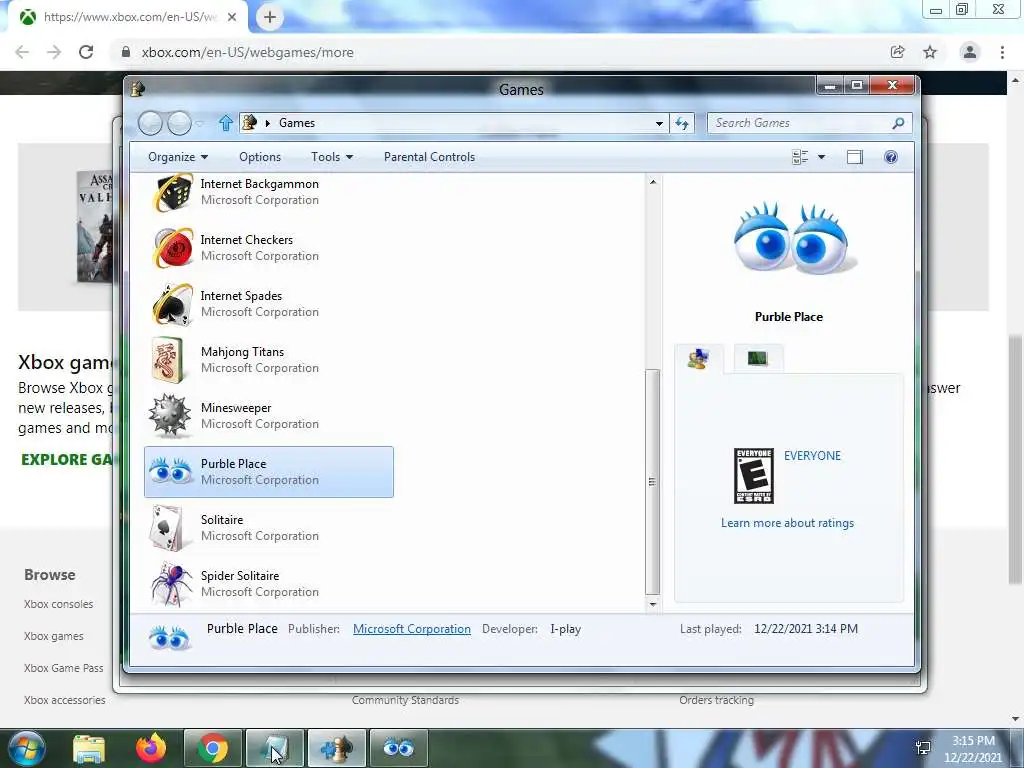Open the Options menu item
The width and height of the screenshot is (1024, 768).
(x=260, y=157)
